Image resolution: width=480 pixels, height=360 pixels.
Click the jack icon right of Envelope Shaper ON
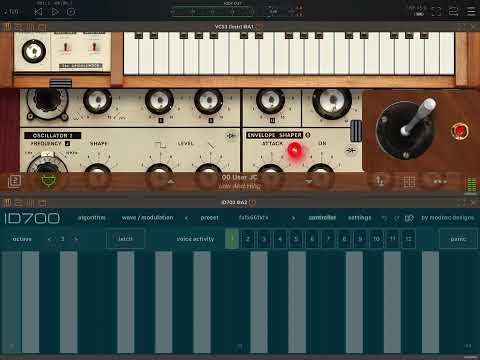(350, 151)
